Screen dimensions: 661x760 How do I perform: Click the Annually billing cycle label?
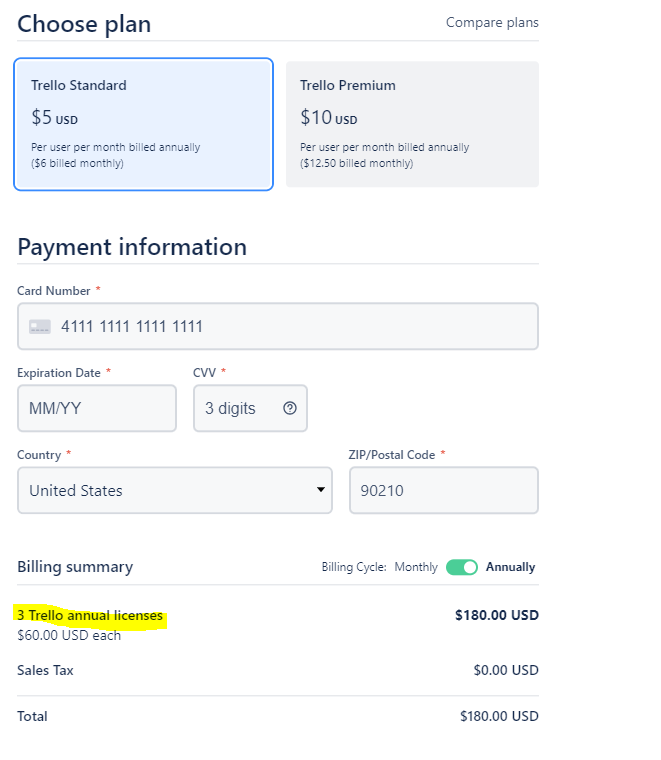(x=510, y=567)
